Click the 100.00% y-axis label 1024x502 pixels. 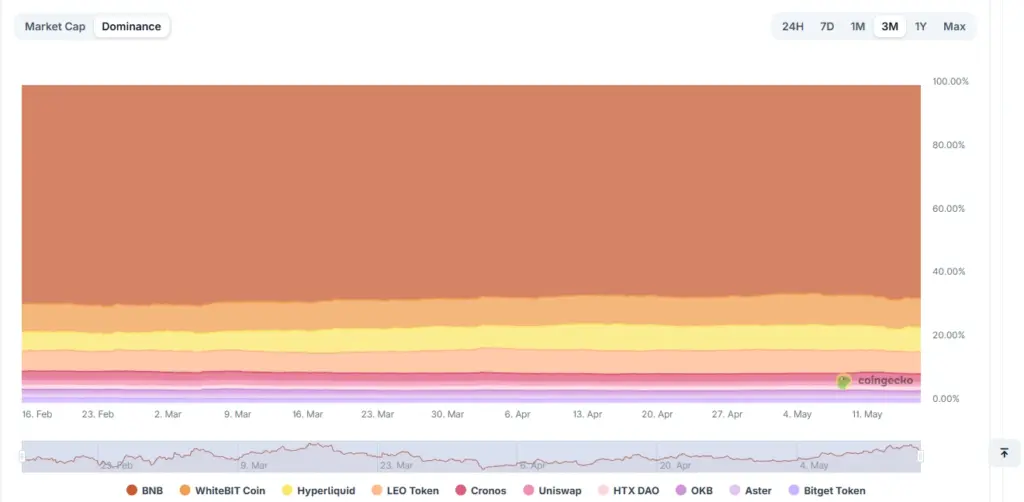tap(951, 82)
